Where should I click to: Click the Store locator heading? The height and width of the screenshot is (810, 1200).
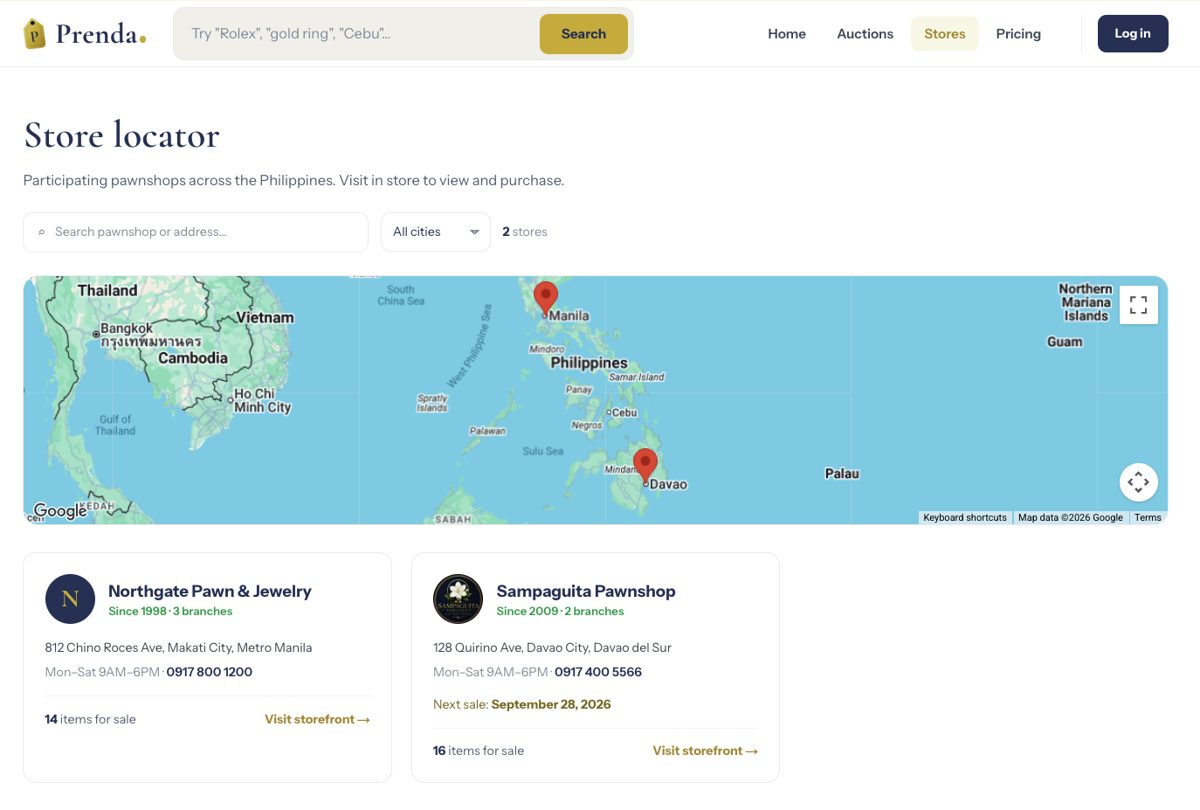click(x=121, y=135)
